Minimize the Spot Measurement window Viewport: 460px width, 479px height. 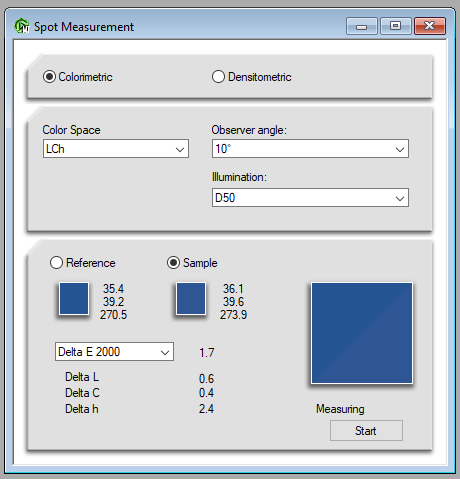[362, 26]
